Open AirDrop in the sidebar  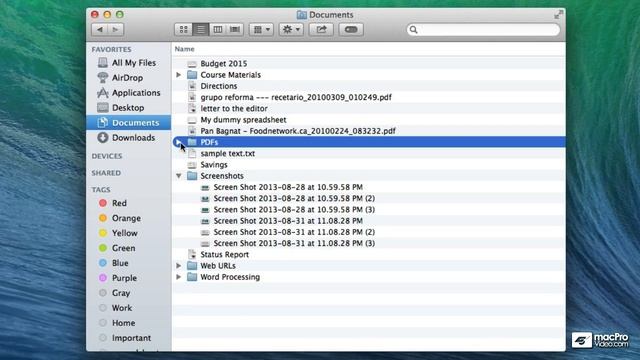coord(127,78)
